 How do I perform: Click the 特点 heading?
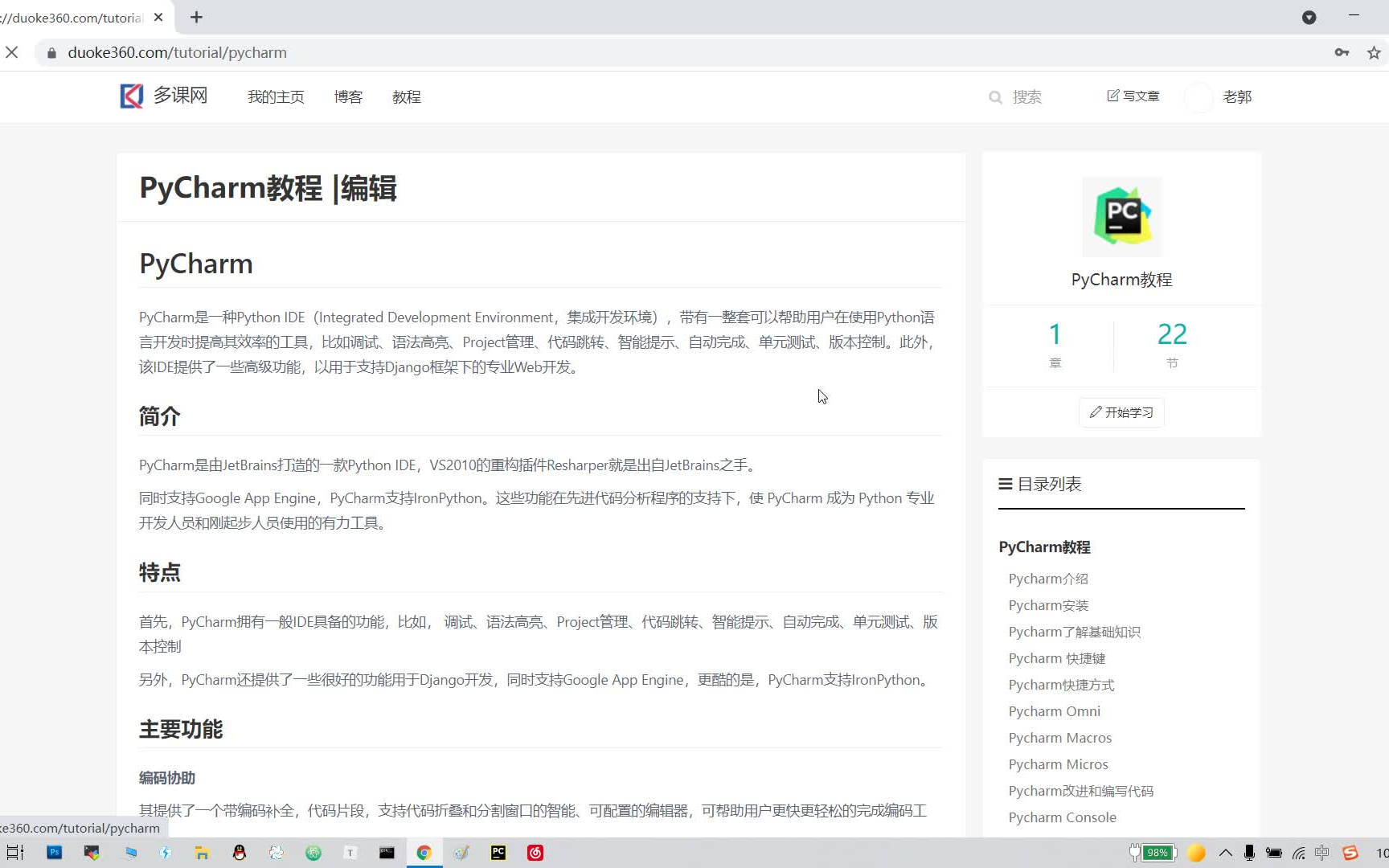coord(159,572)
